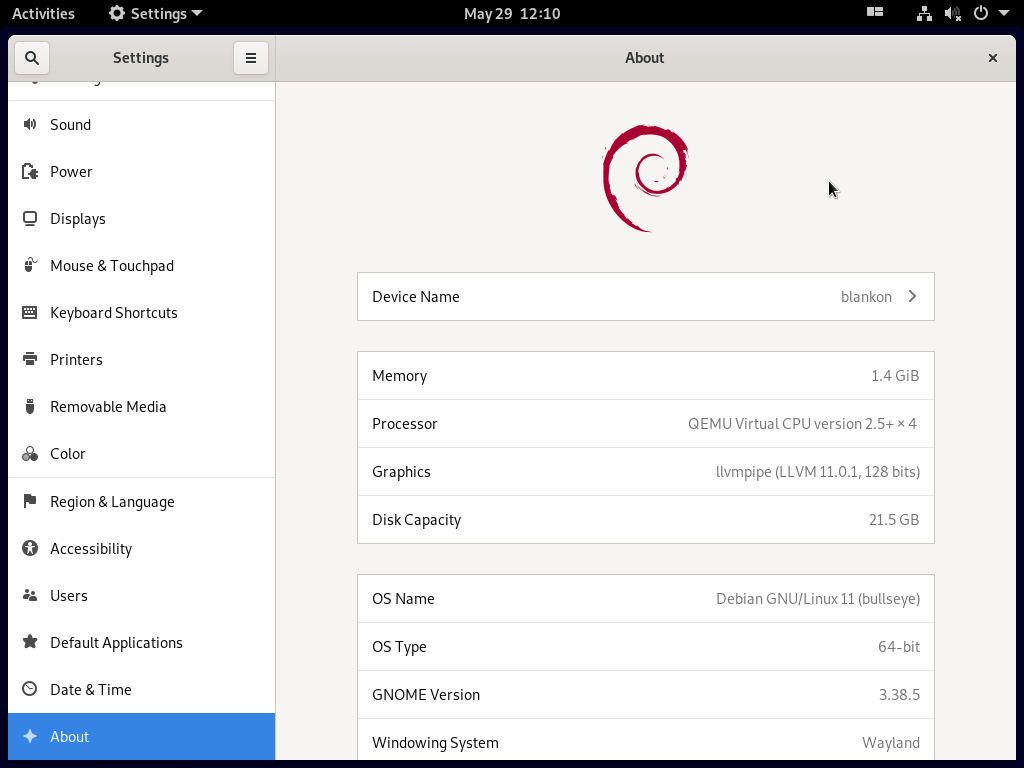Click the Sound speaker icon in sidebar
This screenshot has height=768, width=1024.
click(x=29, y=124)
